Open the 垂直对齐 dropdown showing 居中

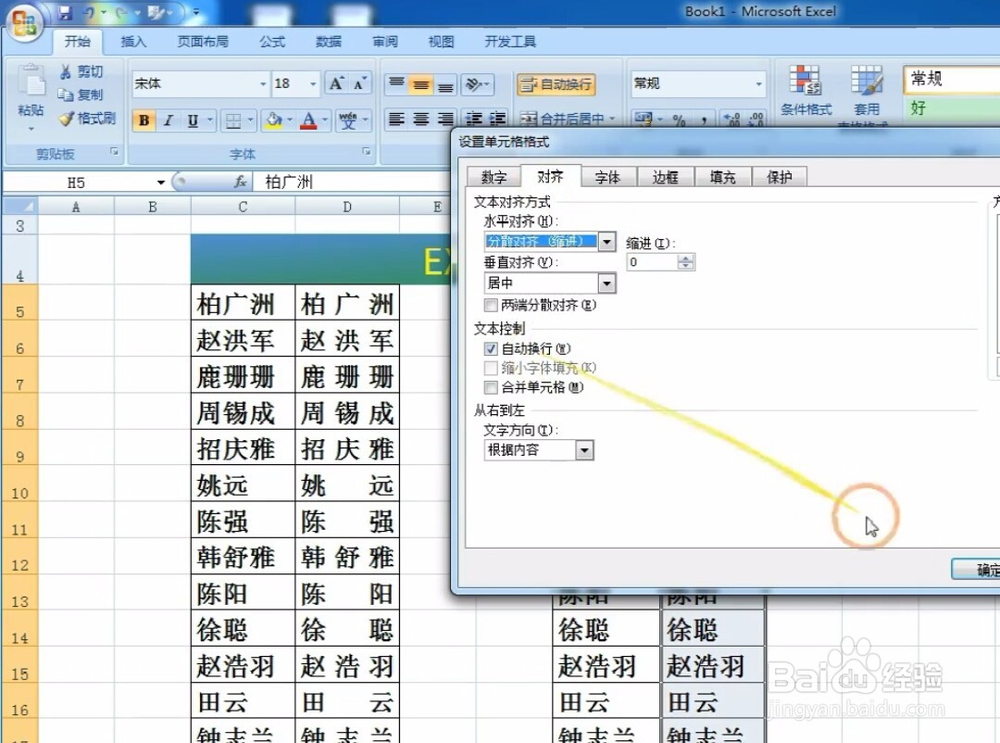(x=607, y=282)
